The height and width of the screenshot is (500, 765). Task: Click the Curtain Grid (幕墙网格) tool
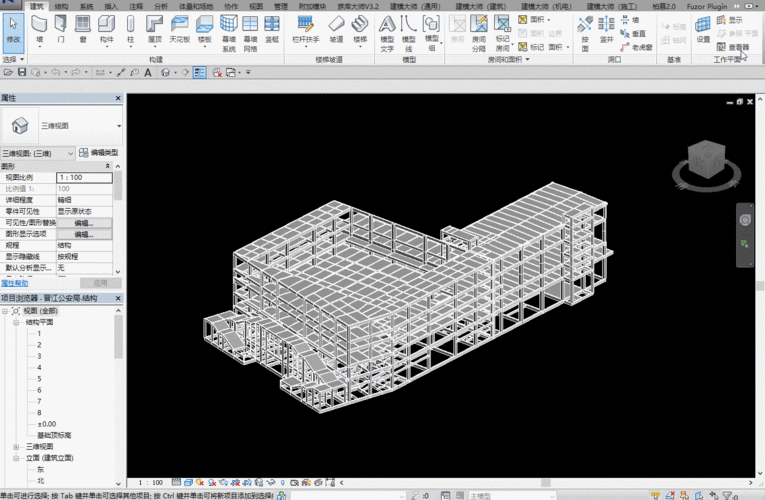[250, 33]
